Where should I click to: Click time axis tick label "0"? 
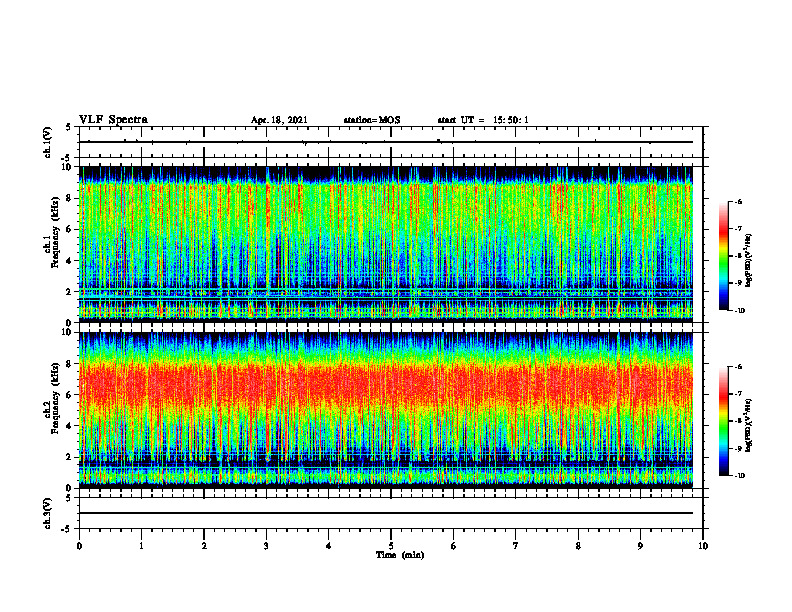[x=79, y=546]
